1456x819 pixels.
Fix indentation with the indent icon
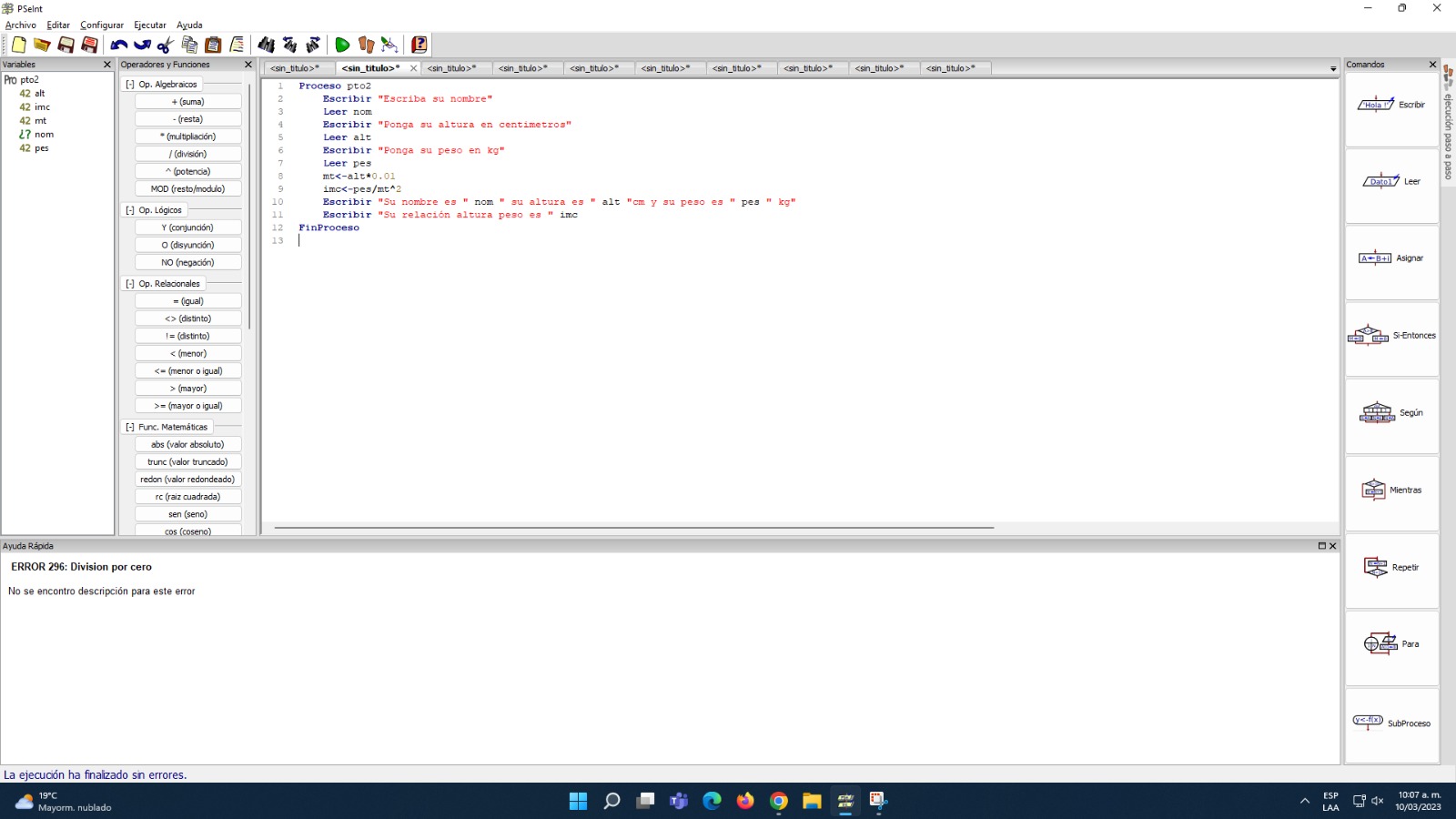click(x=237, y=45)
